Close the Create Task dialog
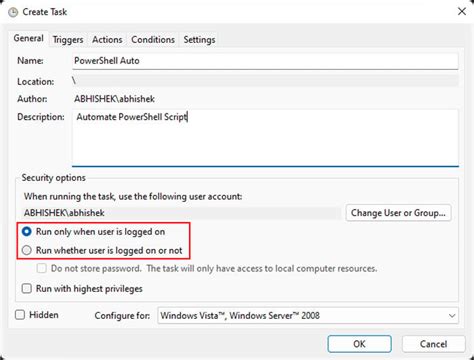 pos(462,12)
